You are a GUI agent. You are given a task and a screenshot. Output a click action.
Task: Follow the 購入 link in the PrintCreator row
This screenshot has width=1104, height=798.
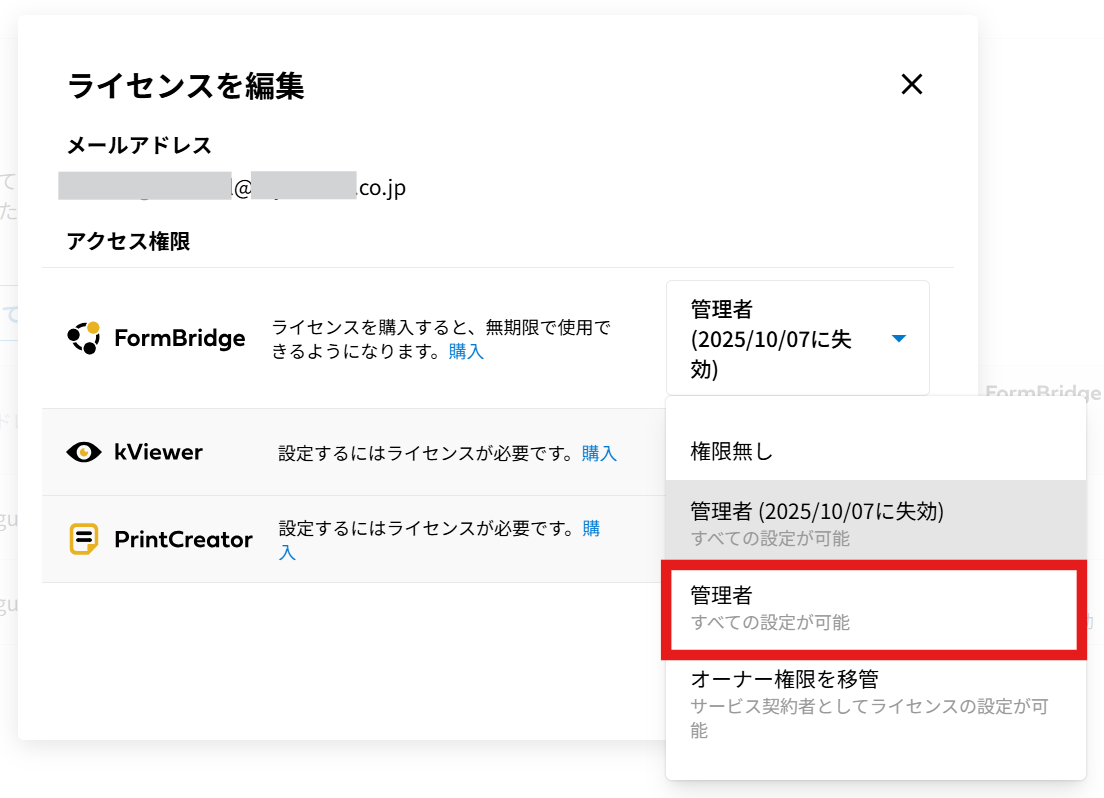591,530
